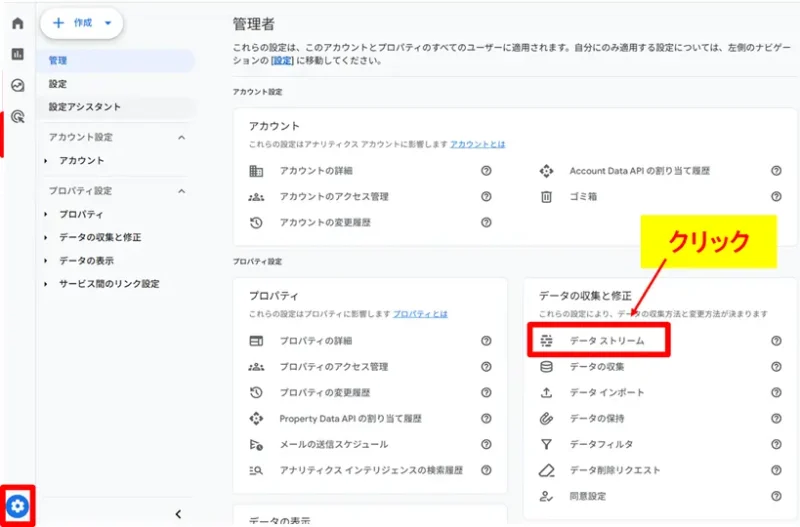Screen dimensions: 800x527
Task: Show help for プロパティの詳細
Action: [x=486, y=341]
